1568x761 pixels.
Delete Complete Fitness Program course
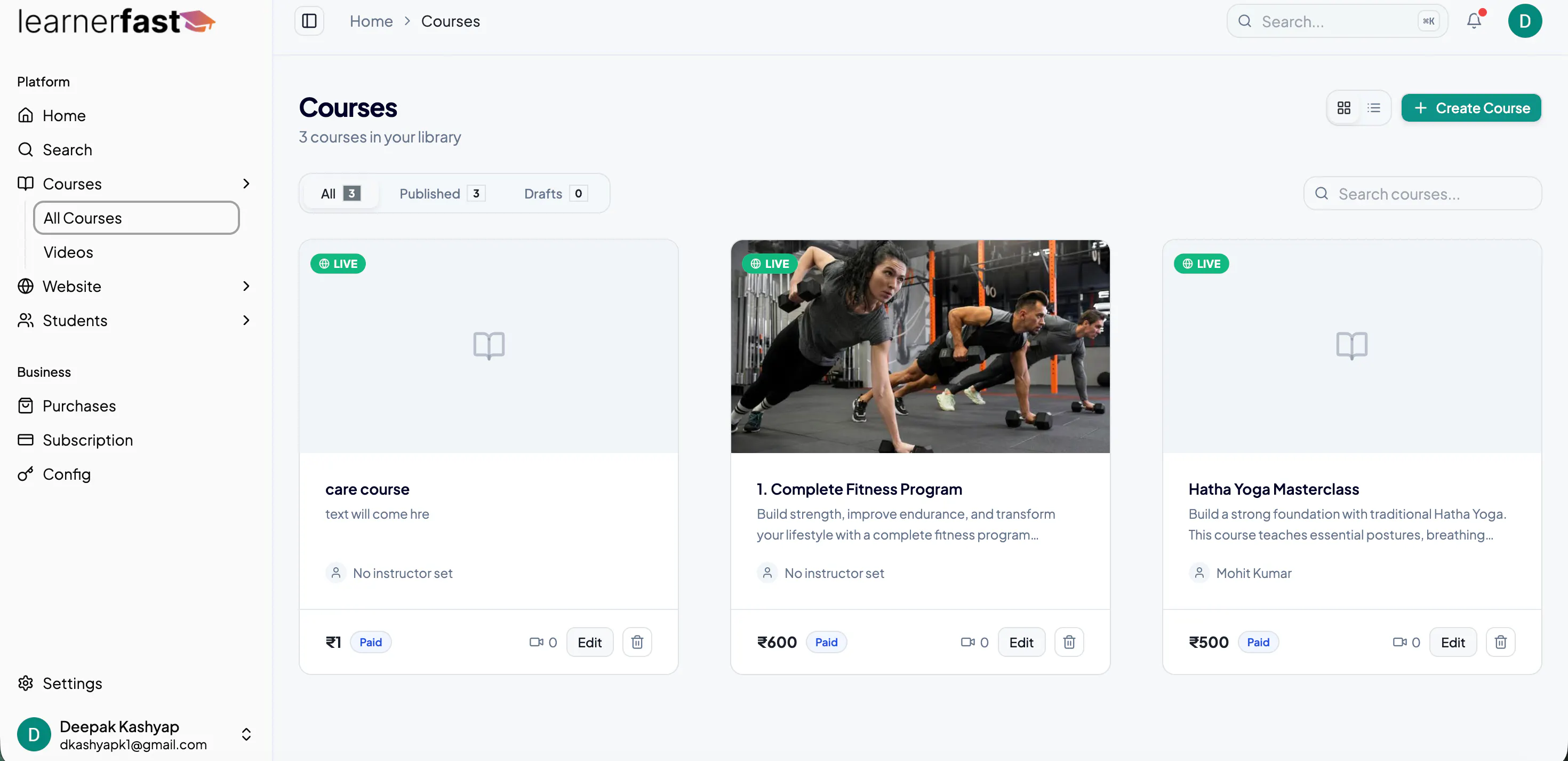(x=1069, y=641)
